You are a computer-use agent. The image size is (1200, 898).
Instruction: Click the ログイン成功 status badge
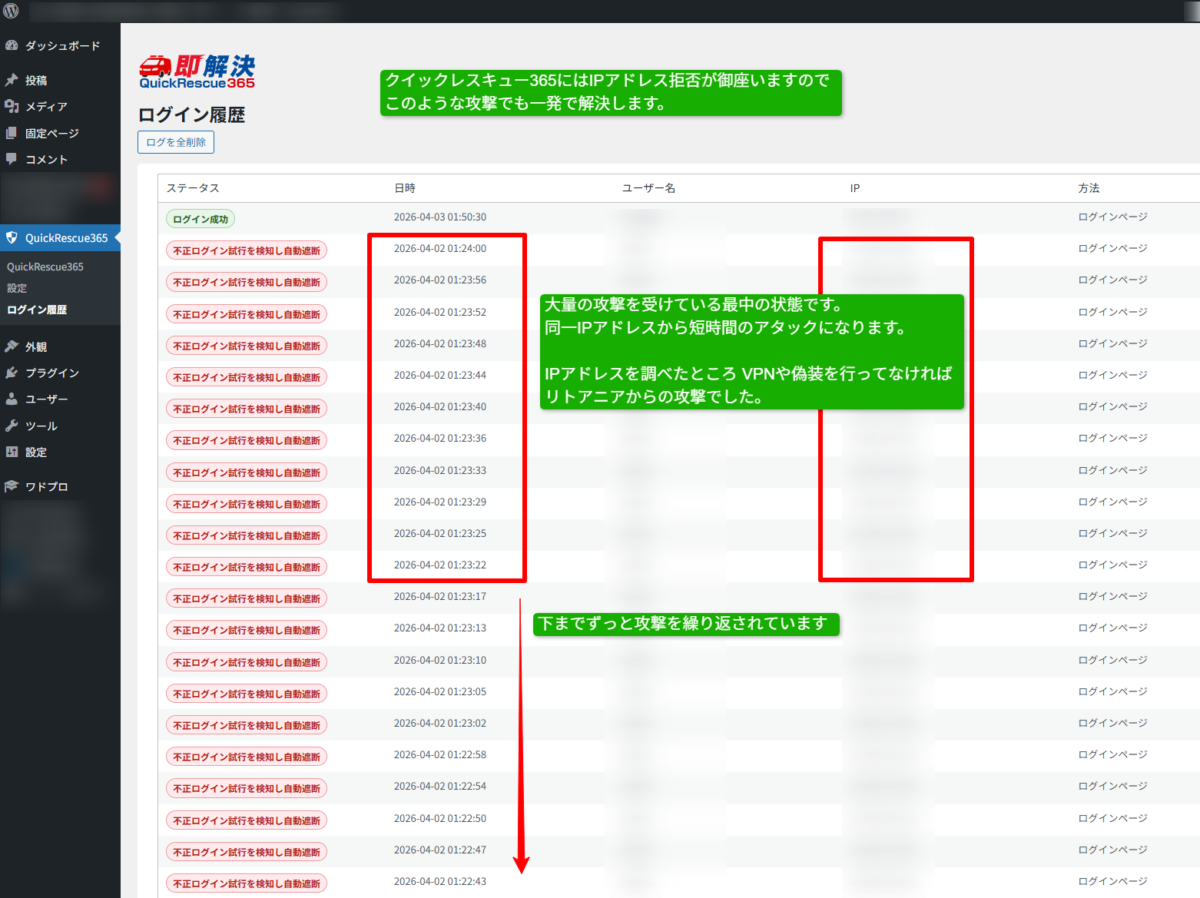coord(201,218)
